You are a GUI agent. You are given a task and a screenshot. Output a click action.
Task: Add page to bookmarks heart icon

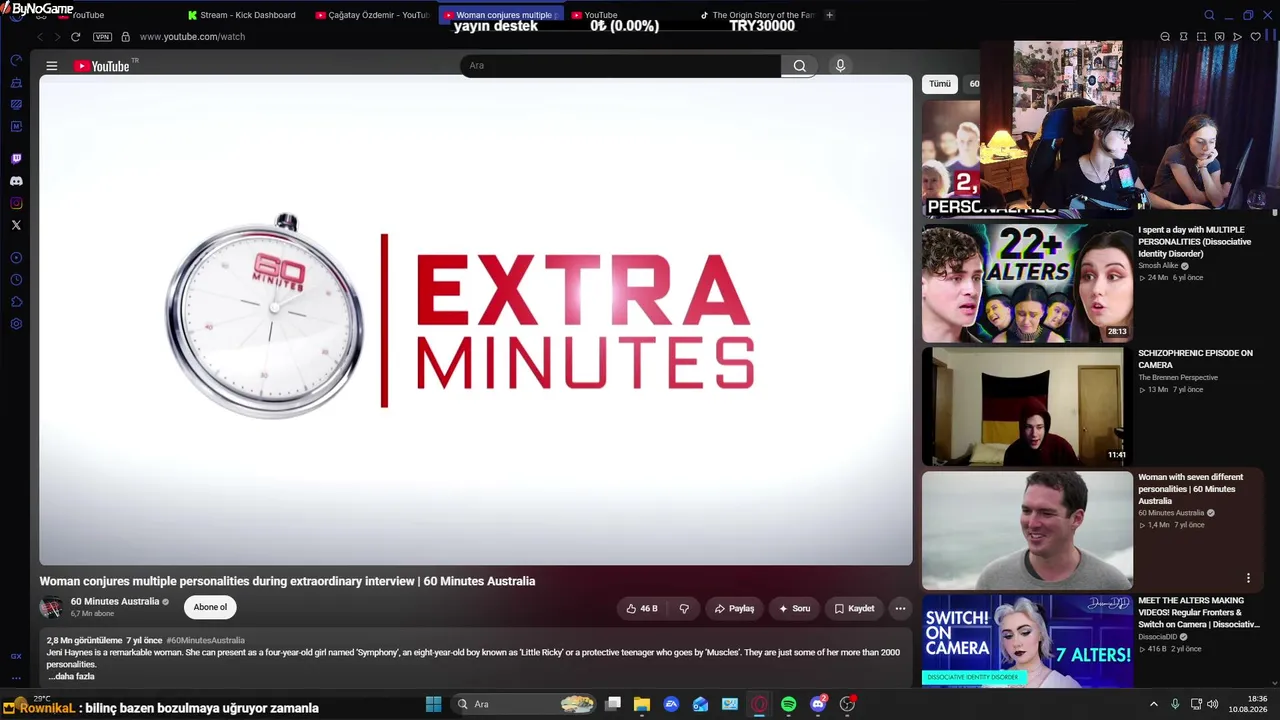click(1255, 37)
